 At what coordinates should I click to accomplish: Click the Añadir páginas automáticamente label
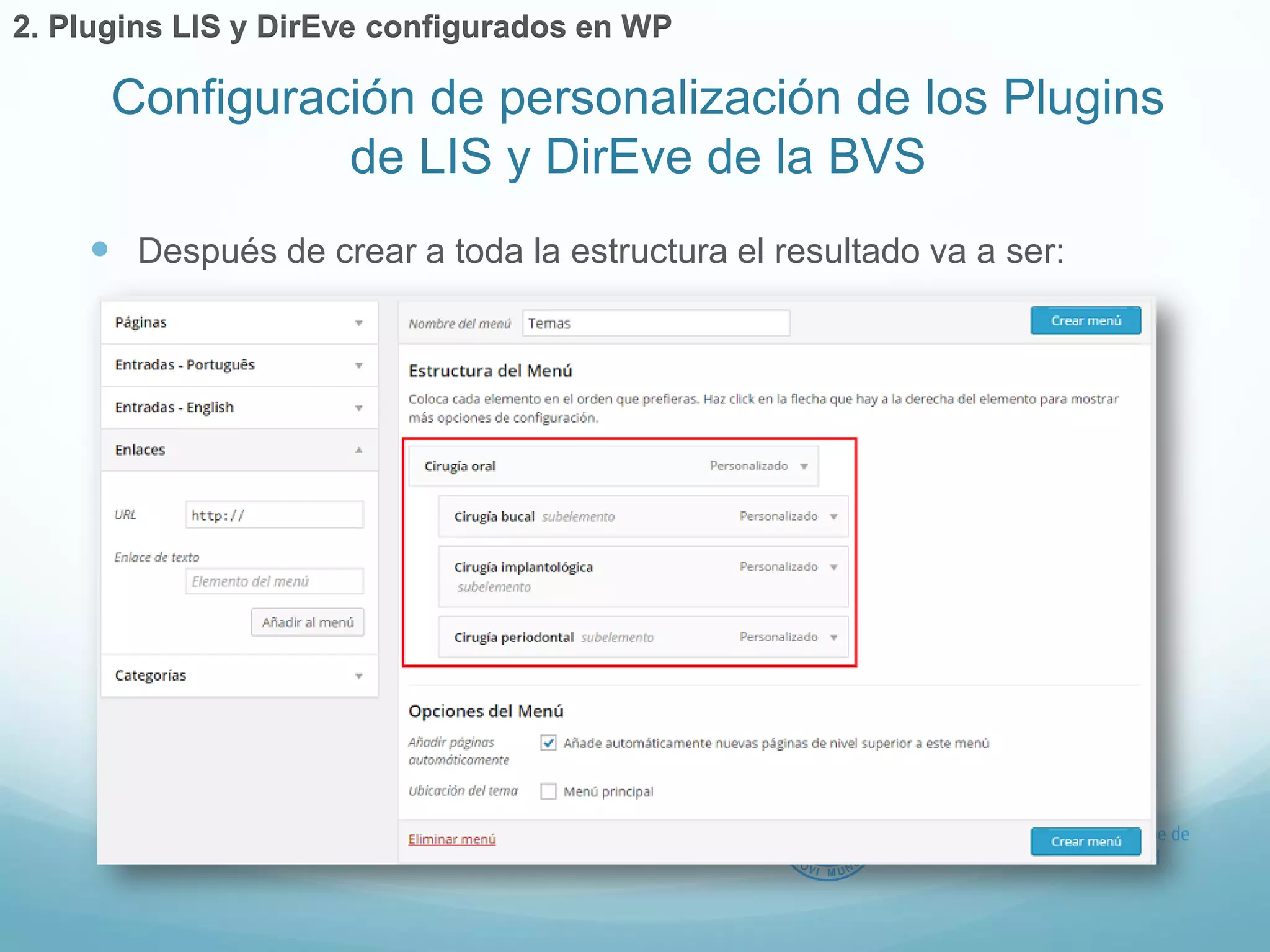[459, 751]
